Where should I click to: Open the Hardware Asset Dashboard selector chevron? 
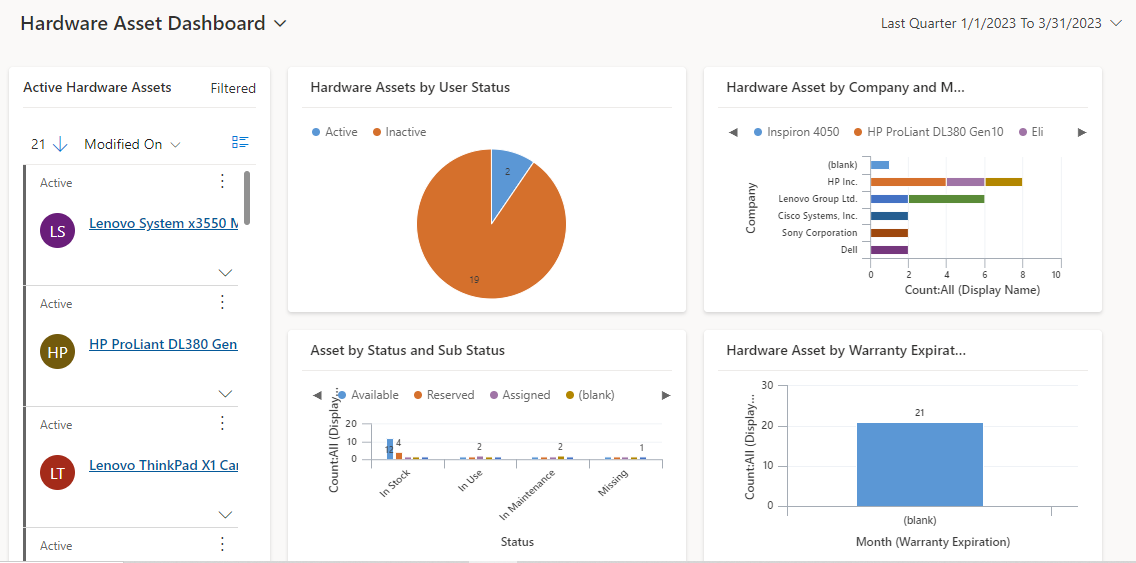tap(280, 24)
